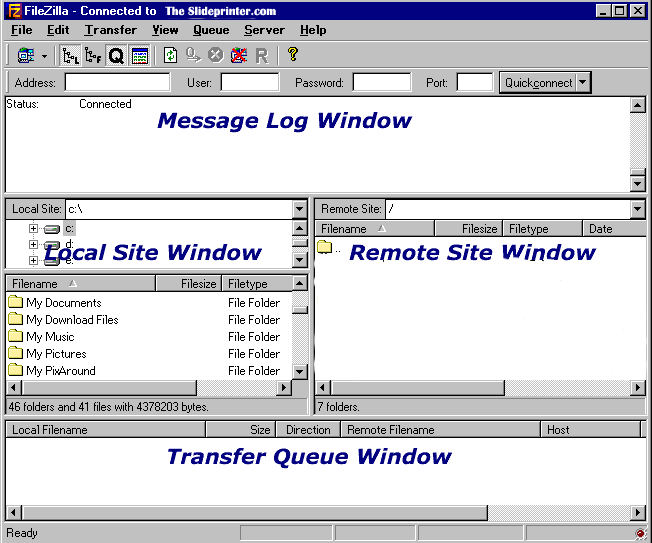Screen dimensions: 652x543
Task: Click the Port input field
Action: 474,82
